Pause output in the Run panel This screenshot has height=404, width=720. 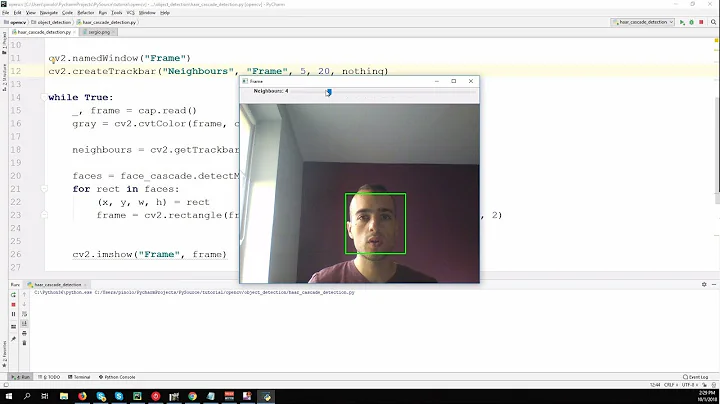pos(13,314)
